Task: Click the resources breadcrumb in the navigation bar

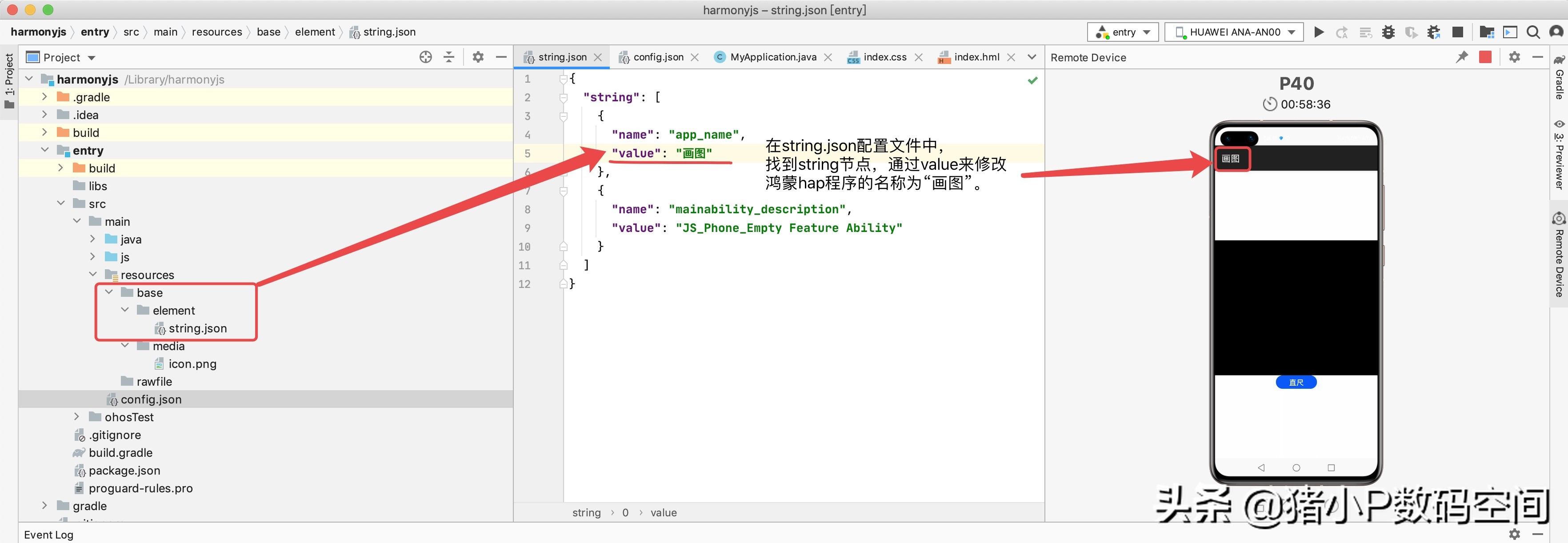Action: [217, 32]
